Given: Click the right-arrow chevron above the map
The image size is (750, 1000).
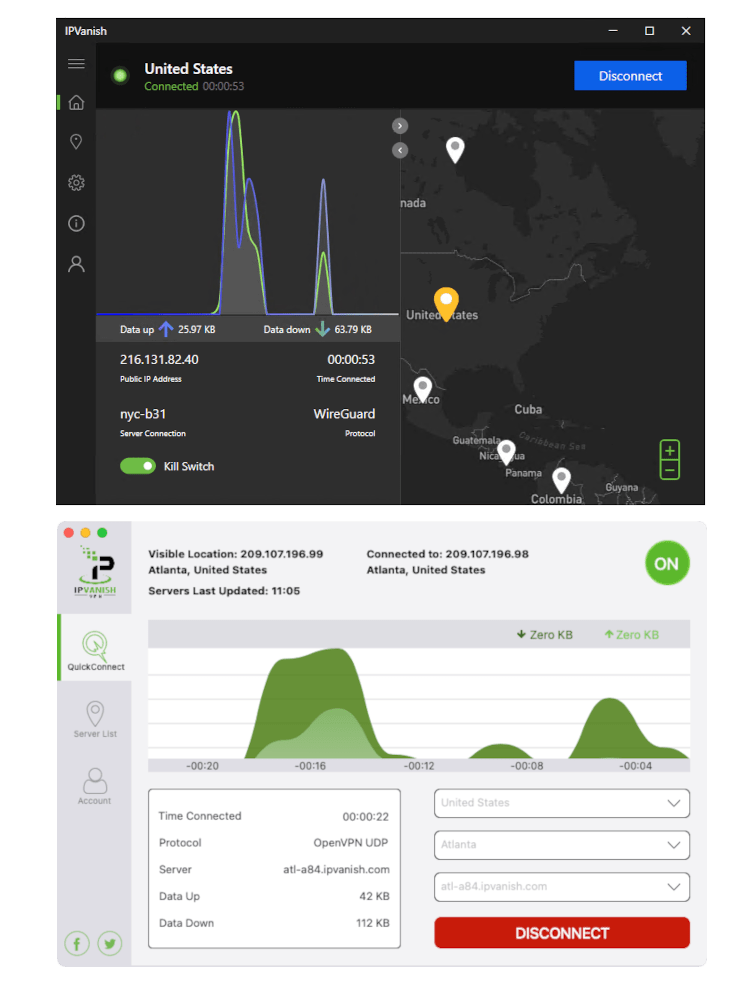Looking at the screenshot, I should click(x=400, y=126).
